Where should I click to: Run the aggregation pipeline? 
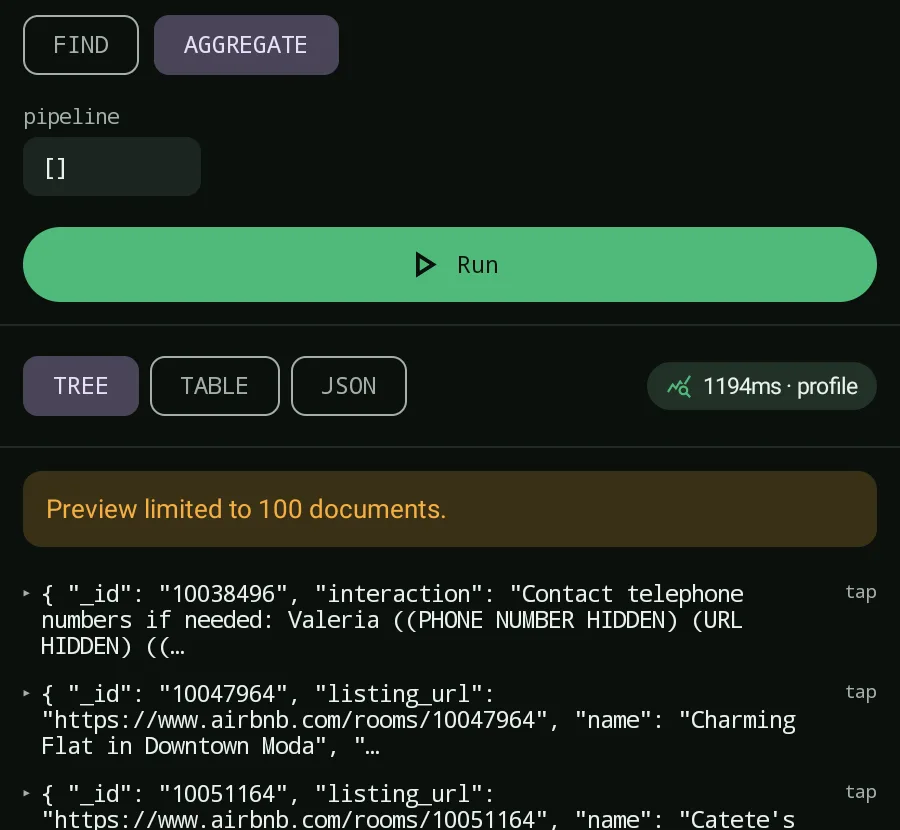450,265
